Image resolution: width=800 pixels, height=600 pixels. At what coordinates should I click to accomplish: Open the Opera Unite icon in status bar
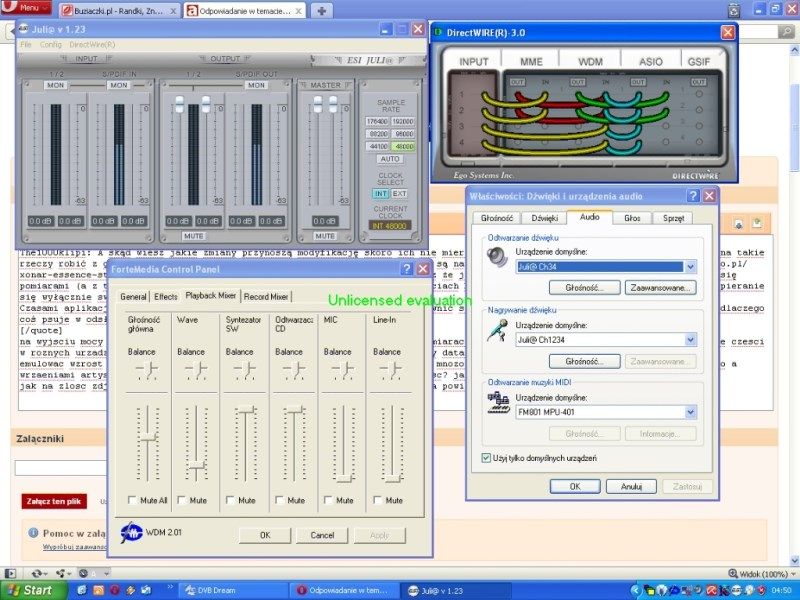(x=62, y=573)
